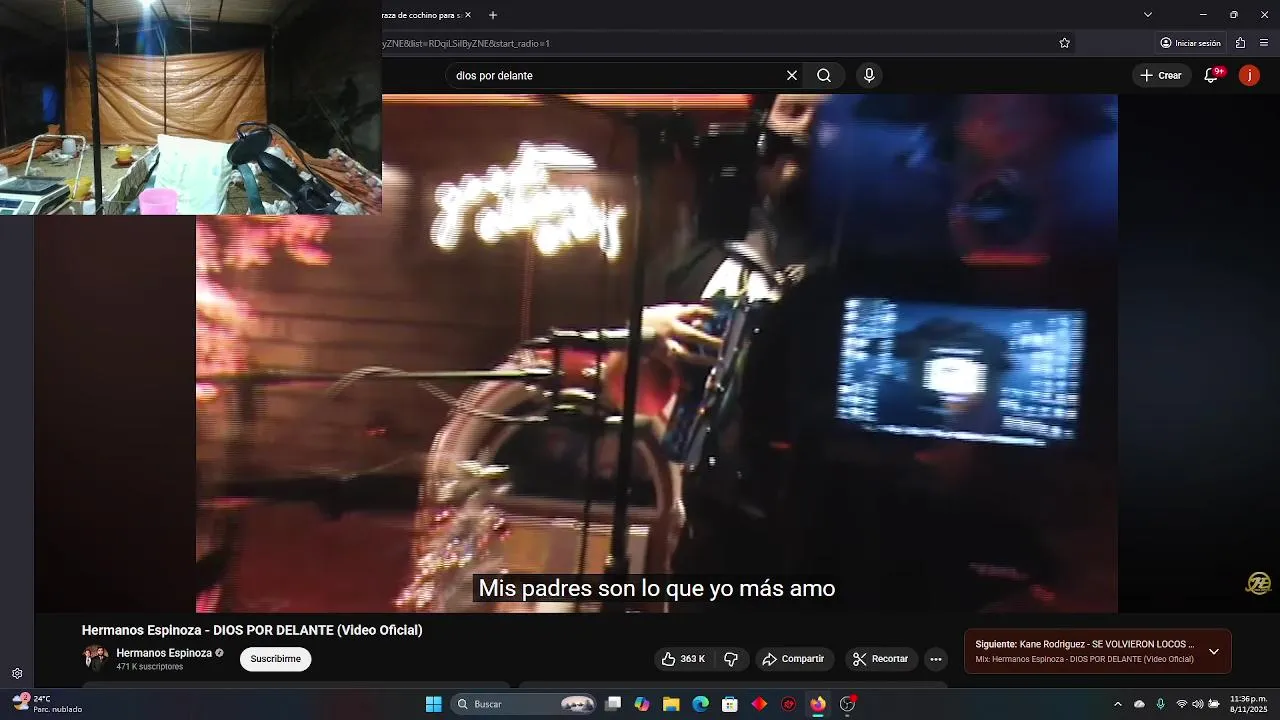Open the red diamond app on taskbar
1280x720 pixels.
759,704
